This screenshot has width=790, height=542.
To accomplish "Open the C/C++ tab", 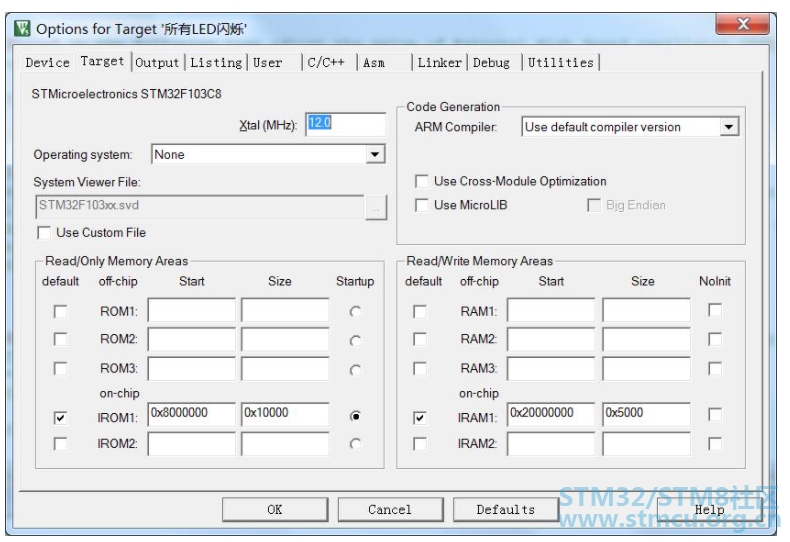I will point(326,62).
